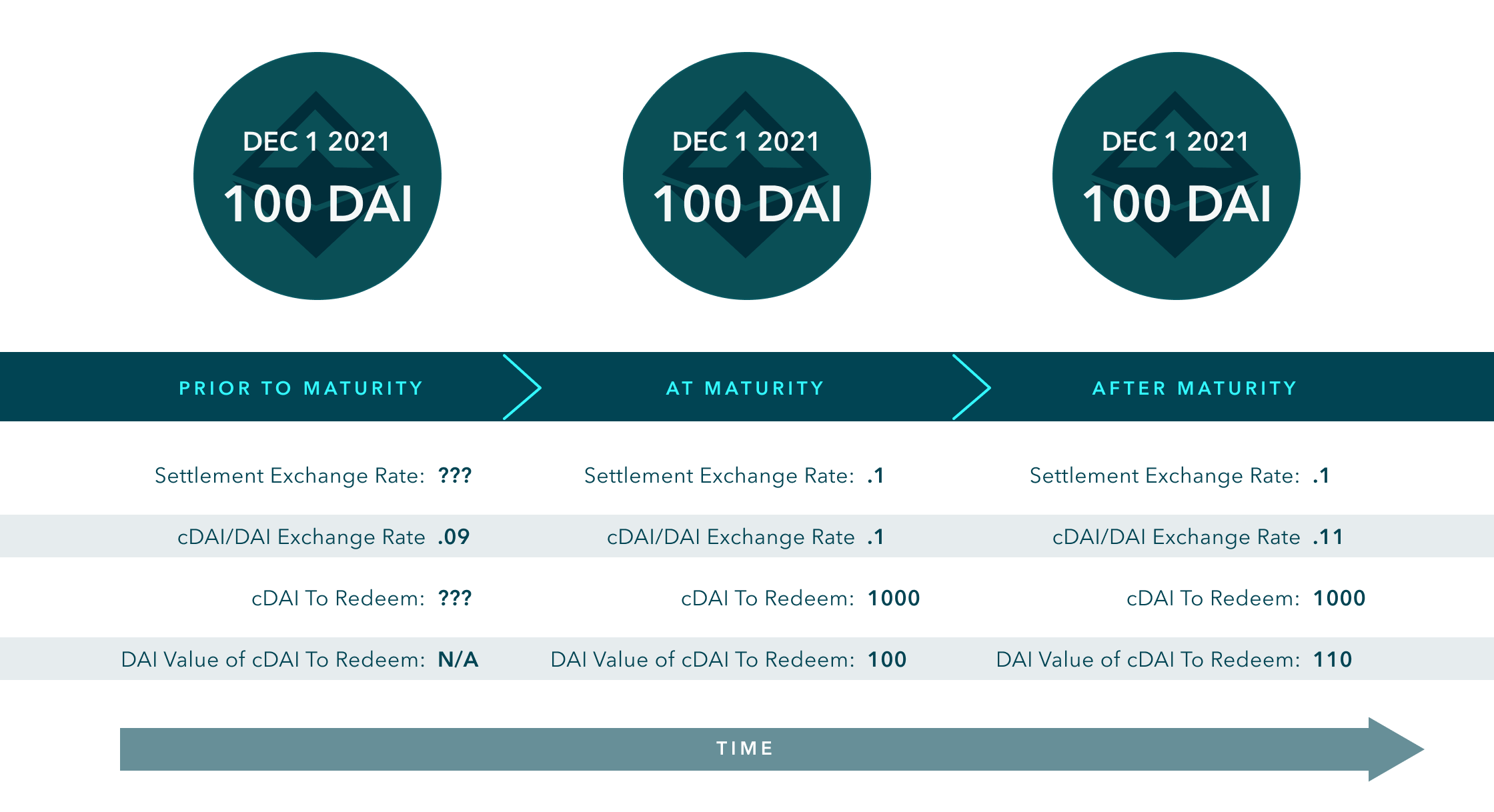Click the chevron arrow before After Maturity

click(972, 387)
